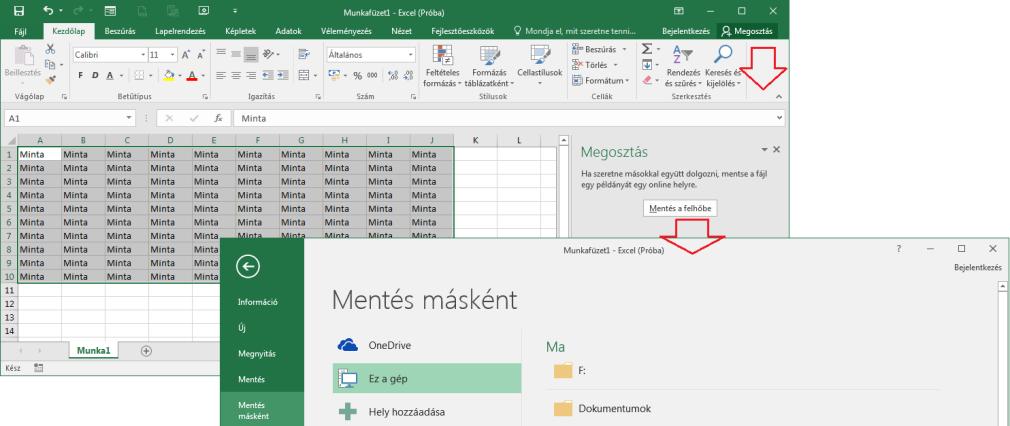Click the increase decimal icon
The image size is (1010, 426).
[391, 76]
